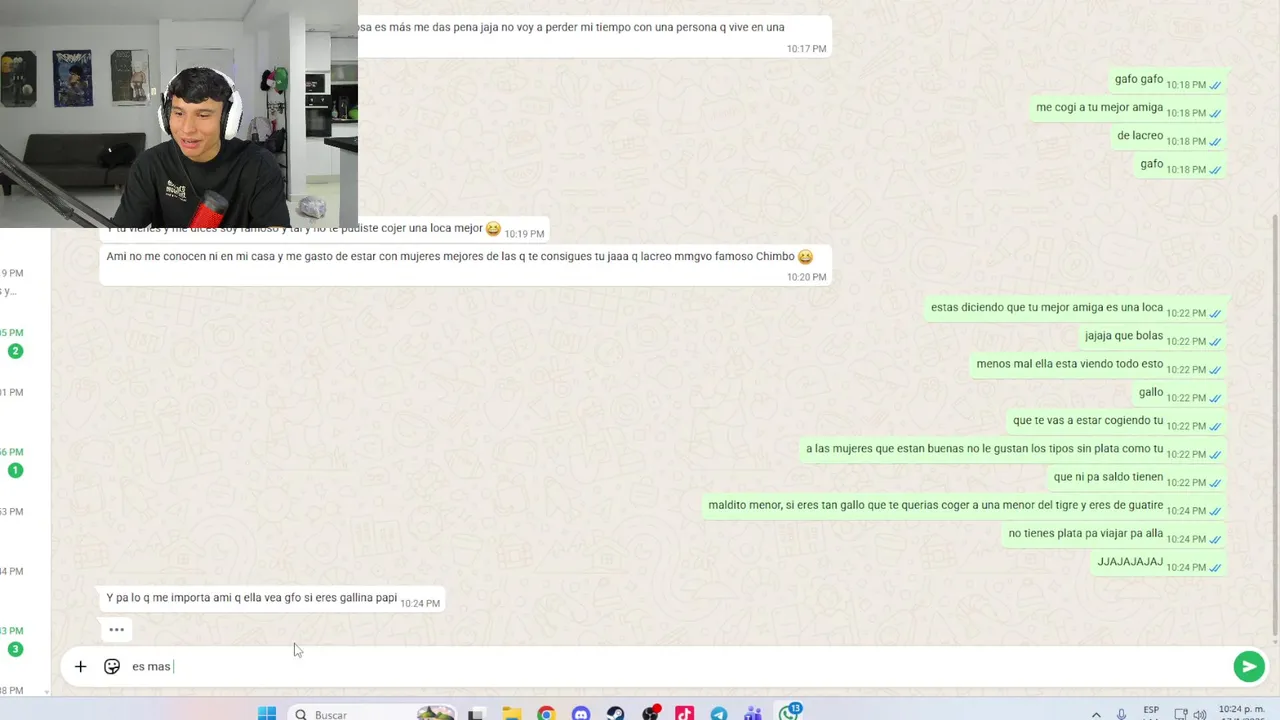
Task: Send the typed message with green arrow
Action: [x=1248, y=666]
